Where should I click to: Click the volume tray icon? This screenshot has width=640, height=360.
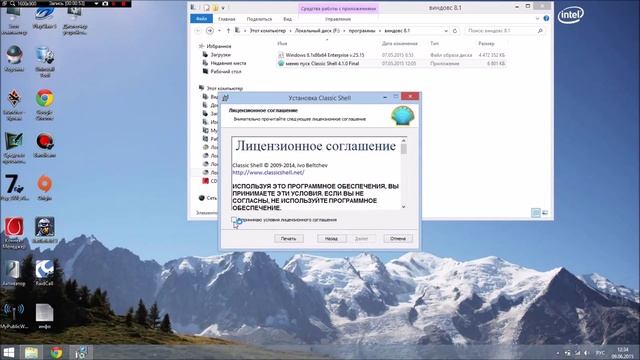click(586, 353)
